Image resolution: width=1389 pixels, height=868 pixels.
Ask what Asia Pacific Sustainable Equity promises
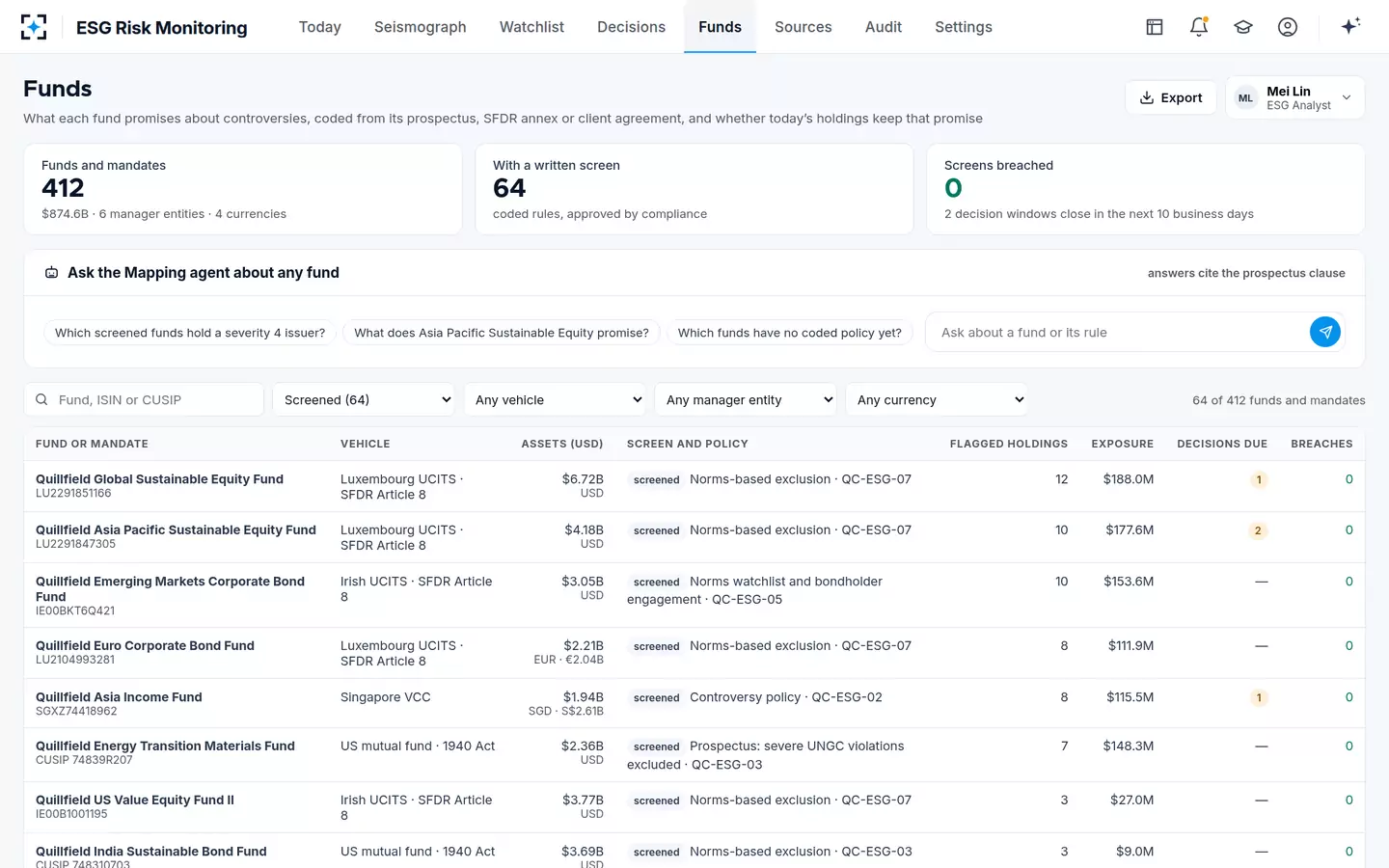(502, 333)
